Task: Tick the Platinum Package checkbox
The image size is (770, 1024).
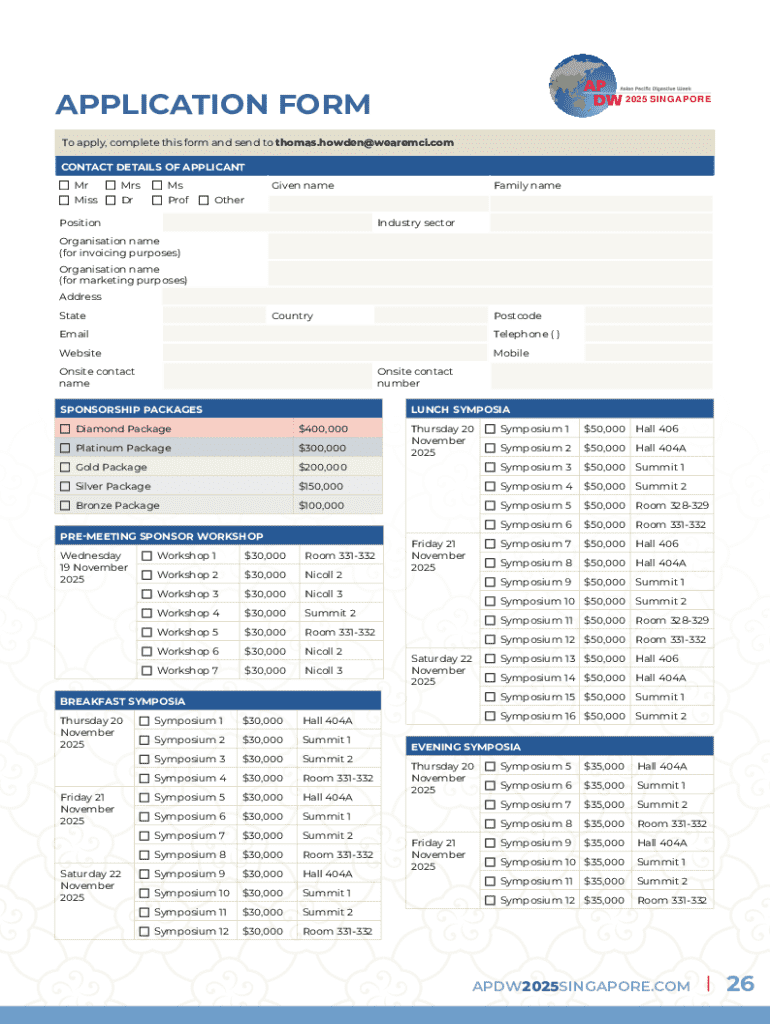Action: click(65, 448)
